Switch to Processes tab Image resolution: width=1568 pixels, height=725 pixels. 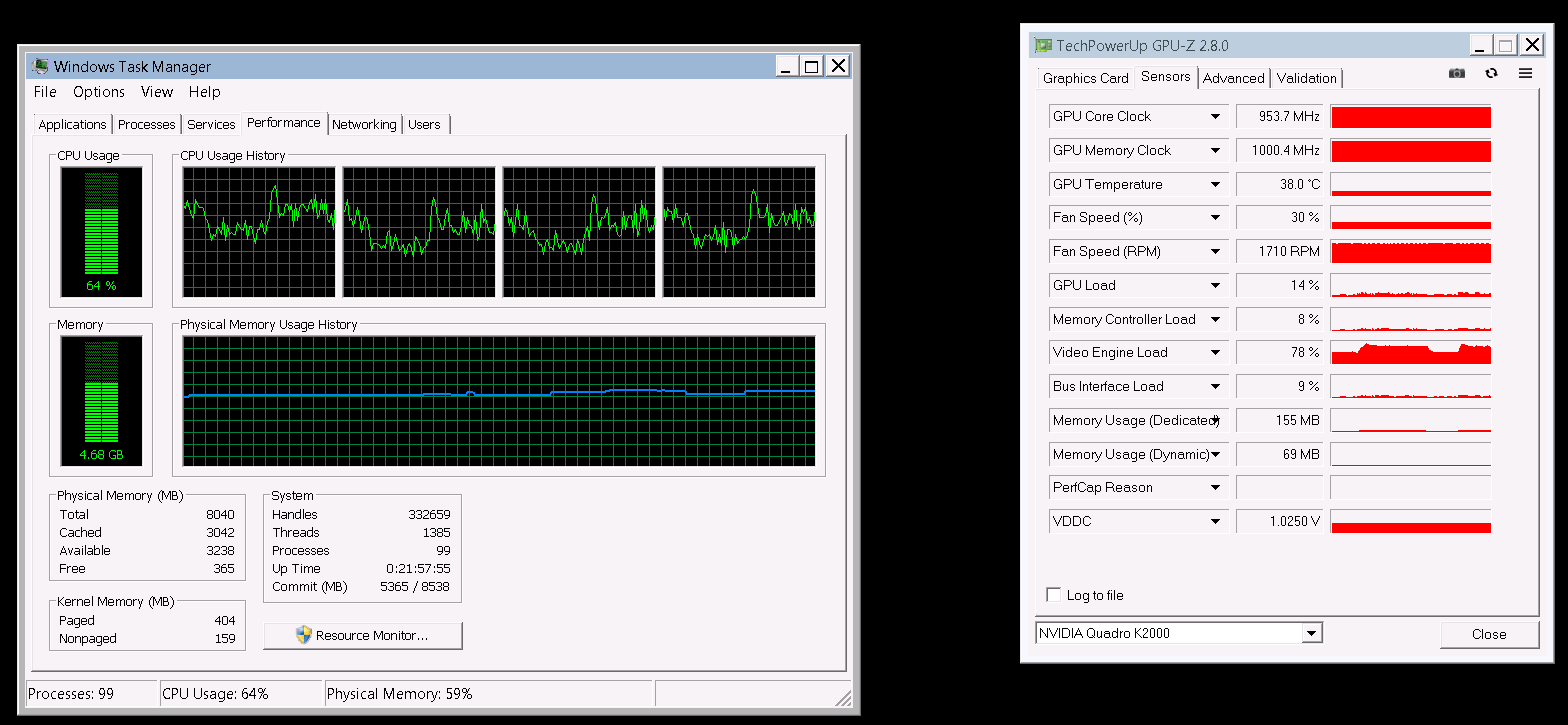(147, 125)
